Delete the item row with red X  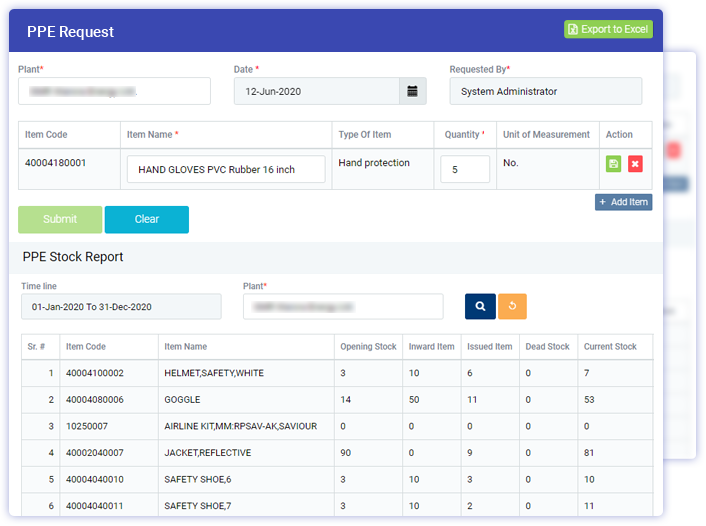(x=635, y=164)
